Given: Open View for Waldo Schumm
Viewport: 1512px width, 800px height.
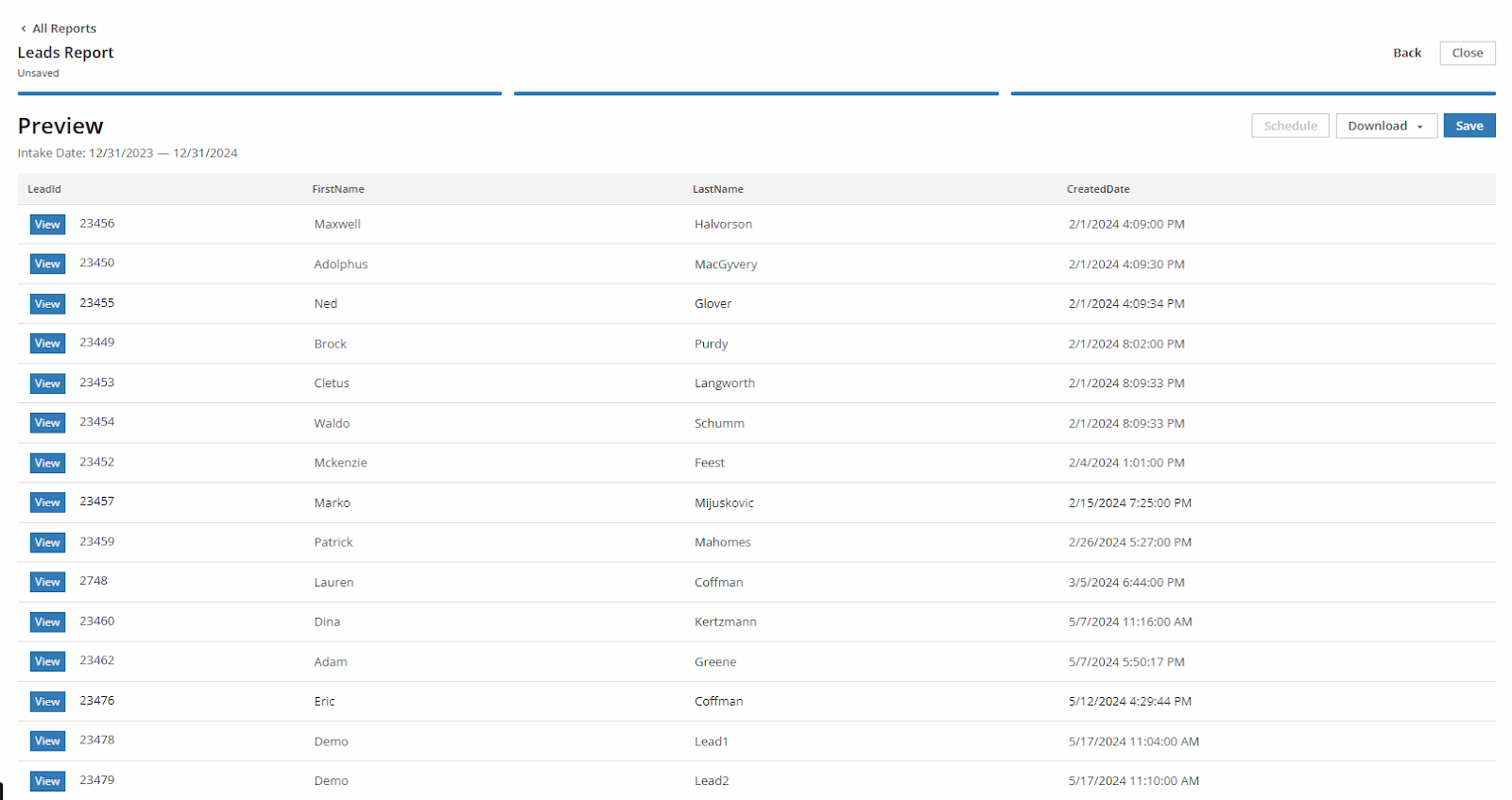Looking at the screenshot, I should click(47, 423).
